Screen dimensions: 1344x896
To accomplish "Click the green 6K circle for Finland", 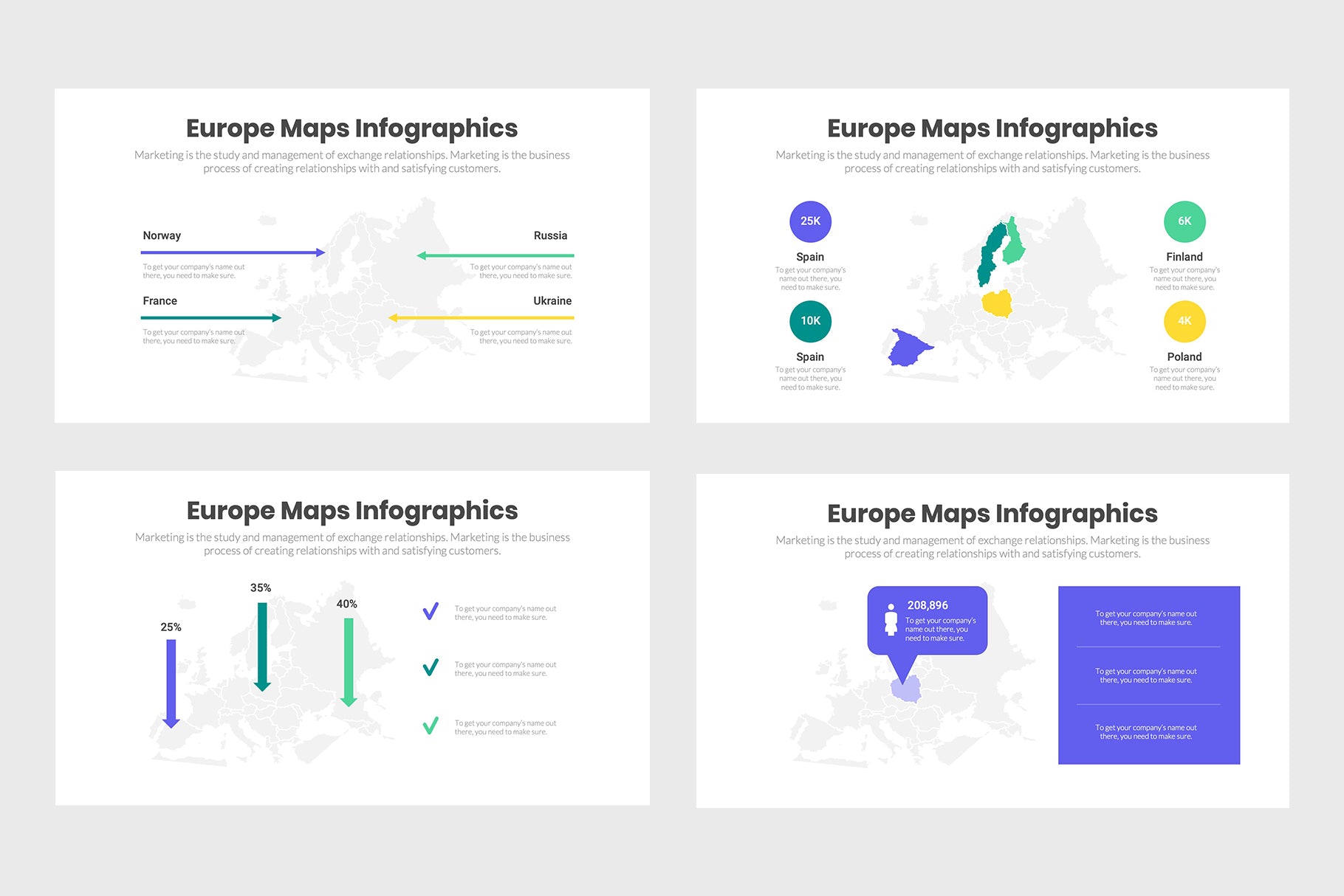I will 1184,221.
